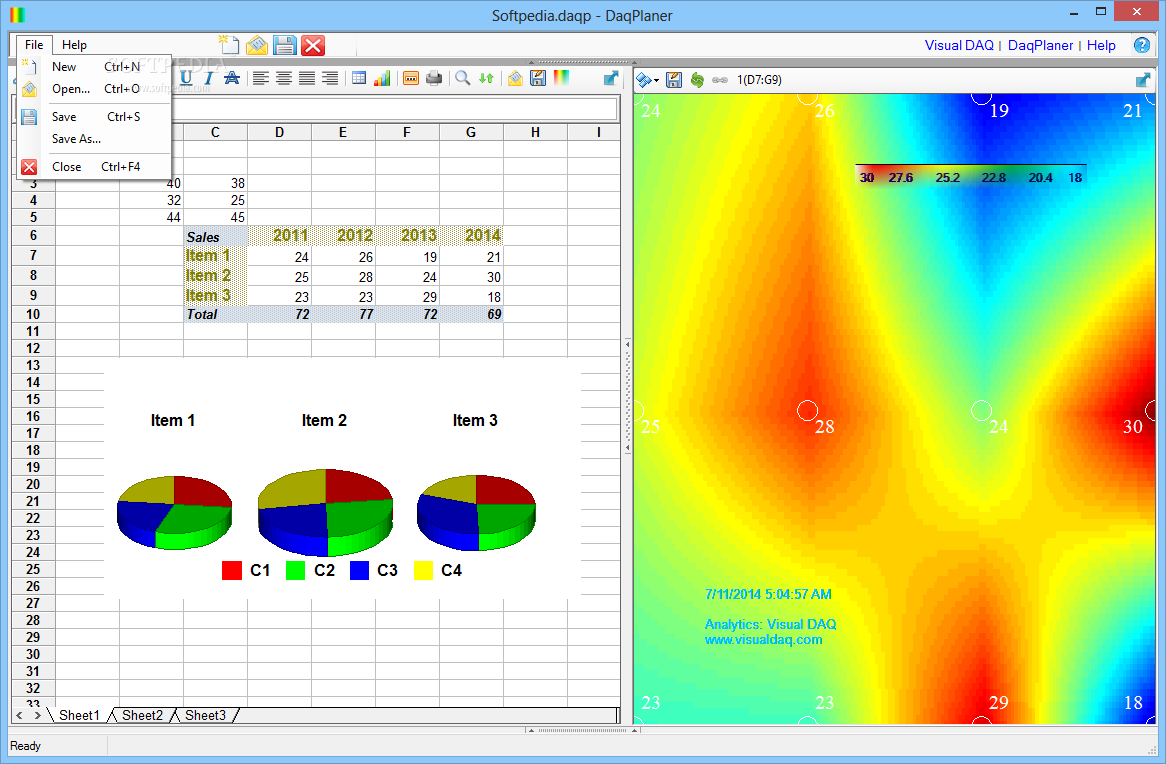The width and height of the screenshot is (1166, 764).
Task: Click the Item 1 pie chart
Action: coord(175,513)
